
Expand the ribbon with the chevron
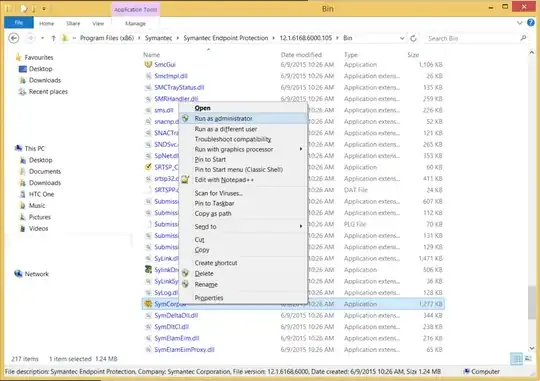click(520, 23)
